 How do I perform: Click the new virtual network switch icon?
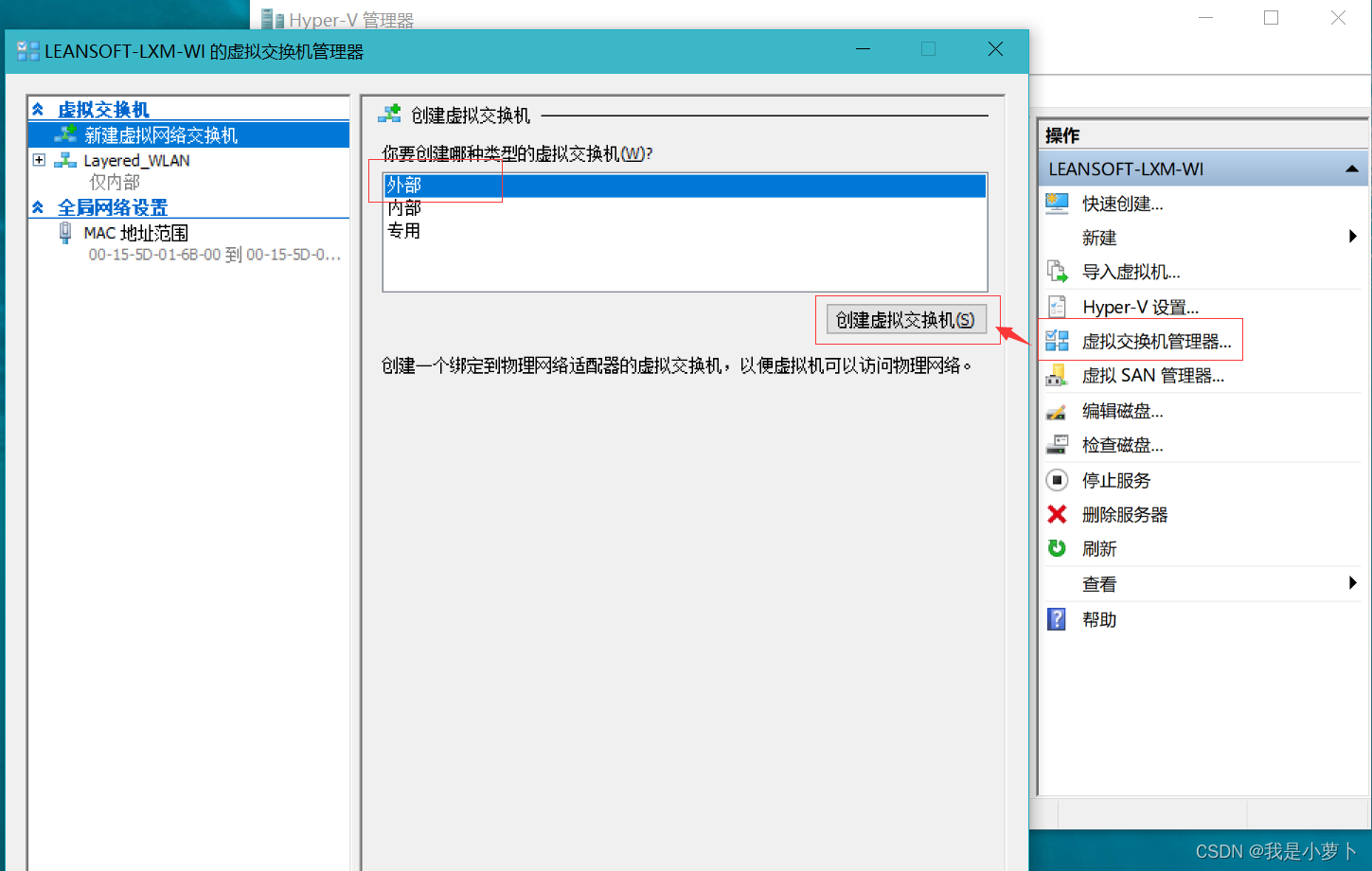pos(65,134)
